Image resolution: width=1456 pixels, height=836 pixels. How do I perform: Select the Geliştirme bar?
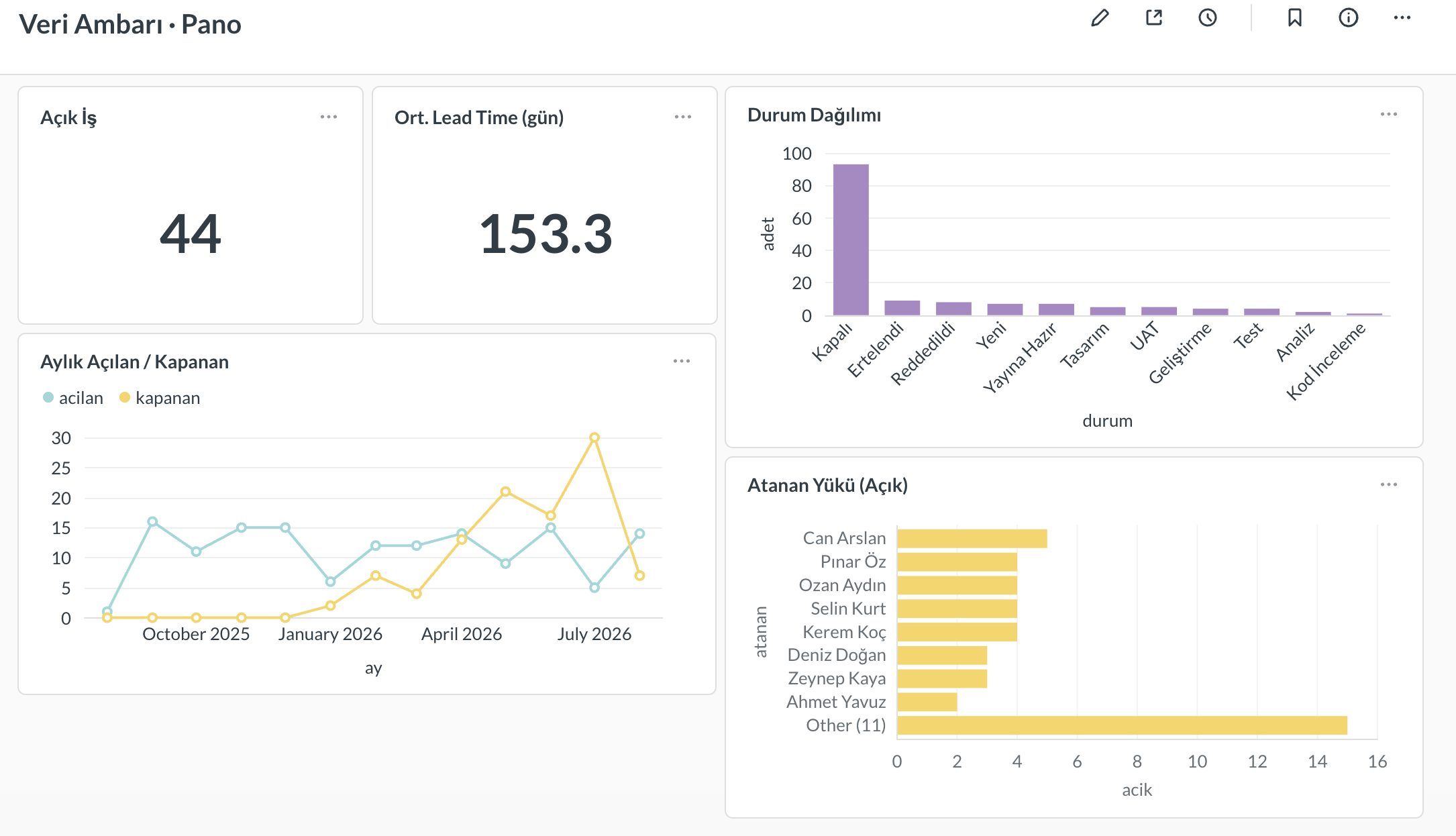(1210, 312)
